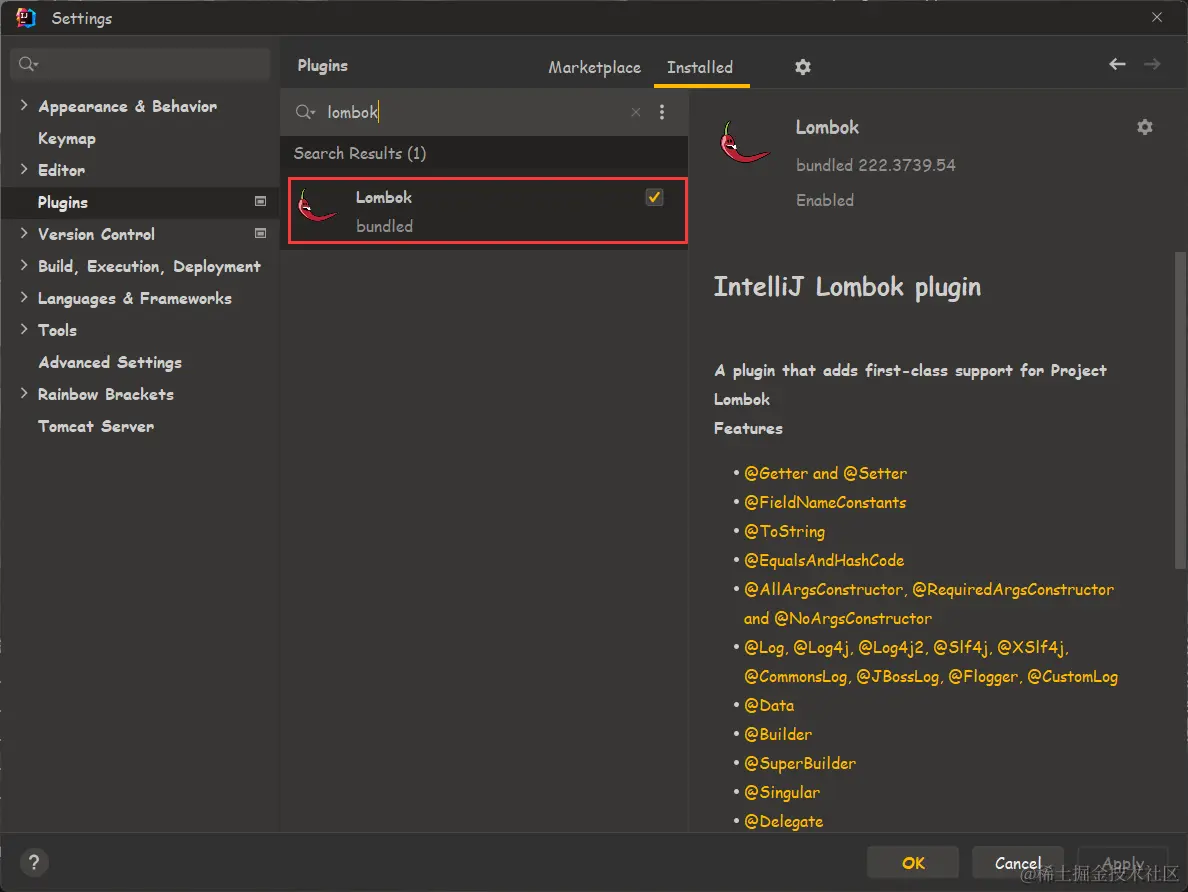Clear the lombok search text
This screenshot has width=1188, height=892.
636,112
